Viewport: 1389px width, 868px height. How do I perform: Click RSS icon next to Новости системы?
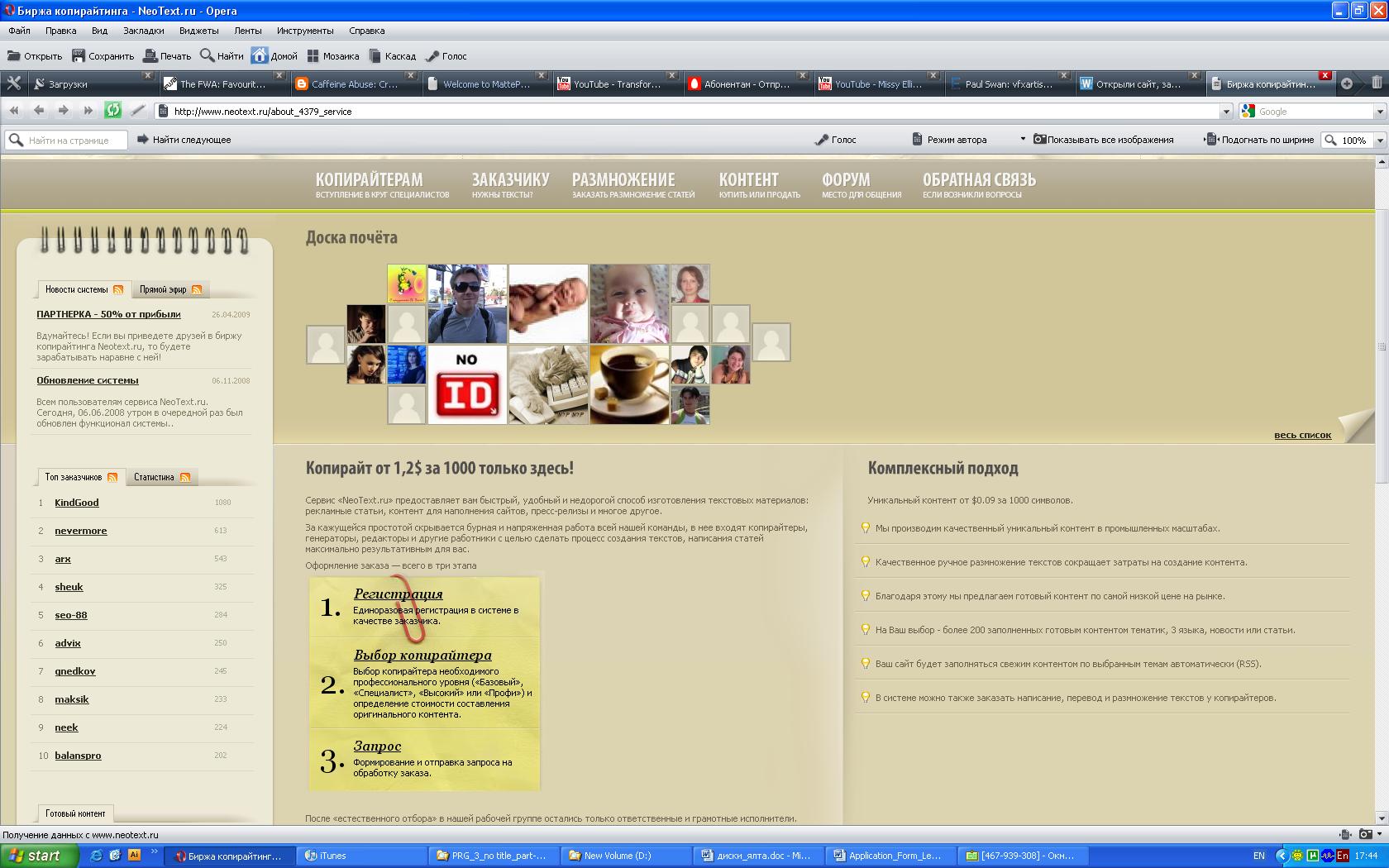pos(118,289)
